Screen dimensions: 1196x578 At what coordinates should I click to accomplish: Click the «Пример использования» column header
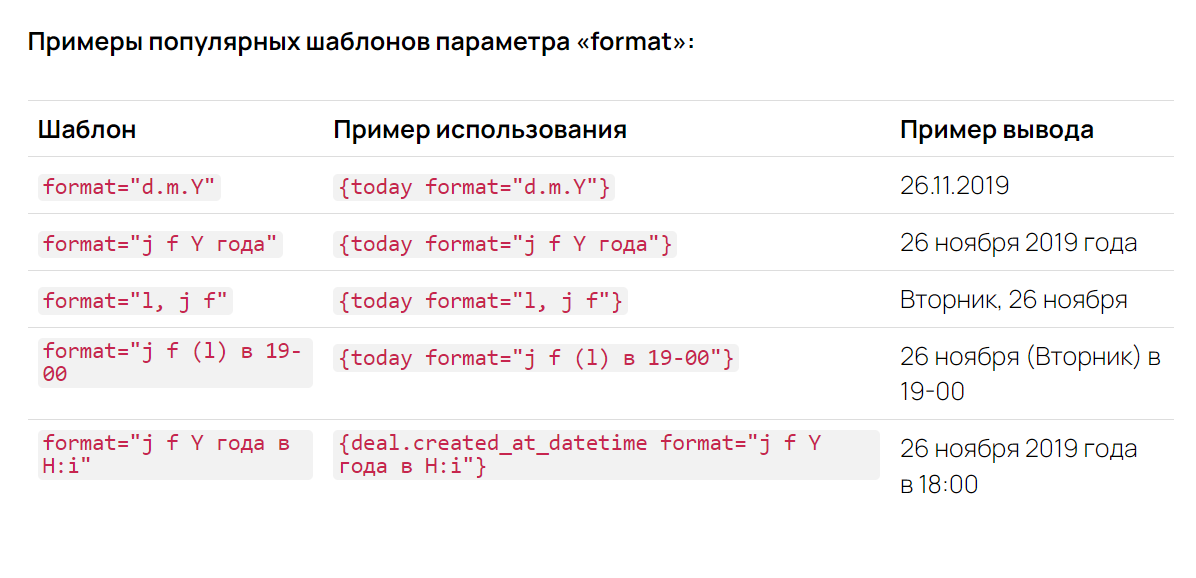(x=480, y=129)
